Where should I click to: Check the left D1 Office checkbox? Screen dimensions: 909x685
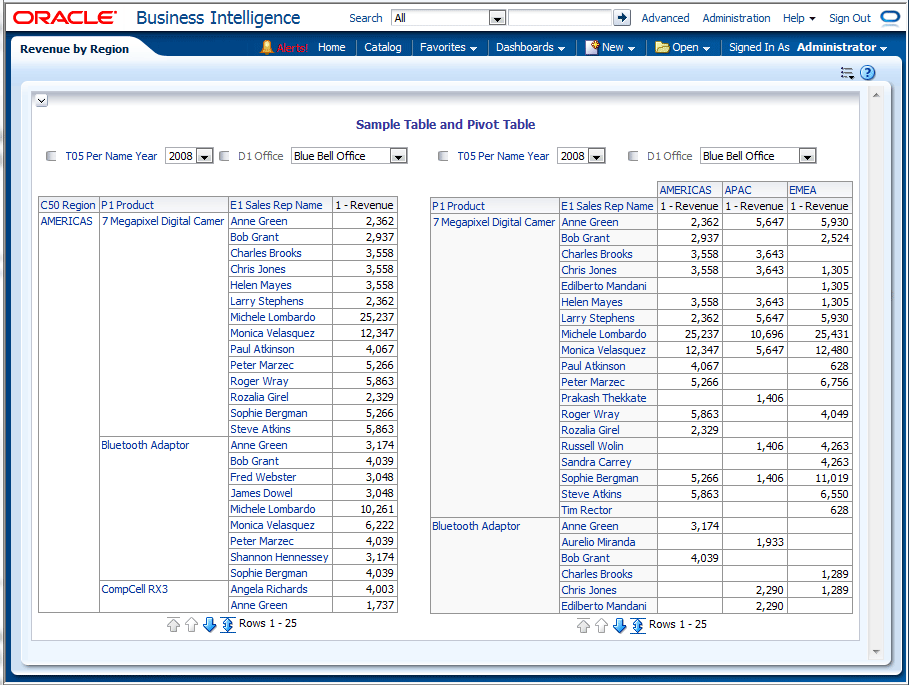pos(225,156)
